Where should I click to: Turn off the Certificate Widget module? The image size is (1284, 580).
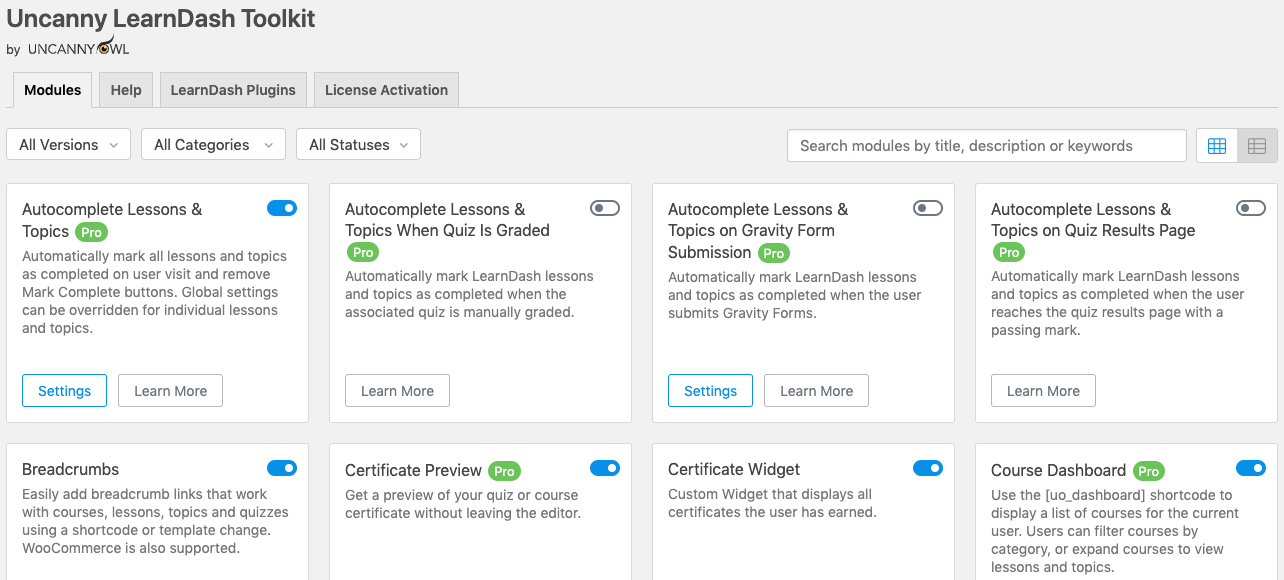(928, 468)
